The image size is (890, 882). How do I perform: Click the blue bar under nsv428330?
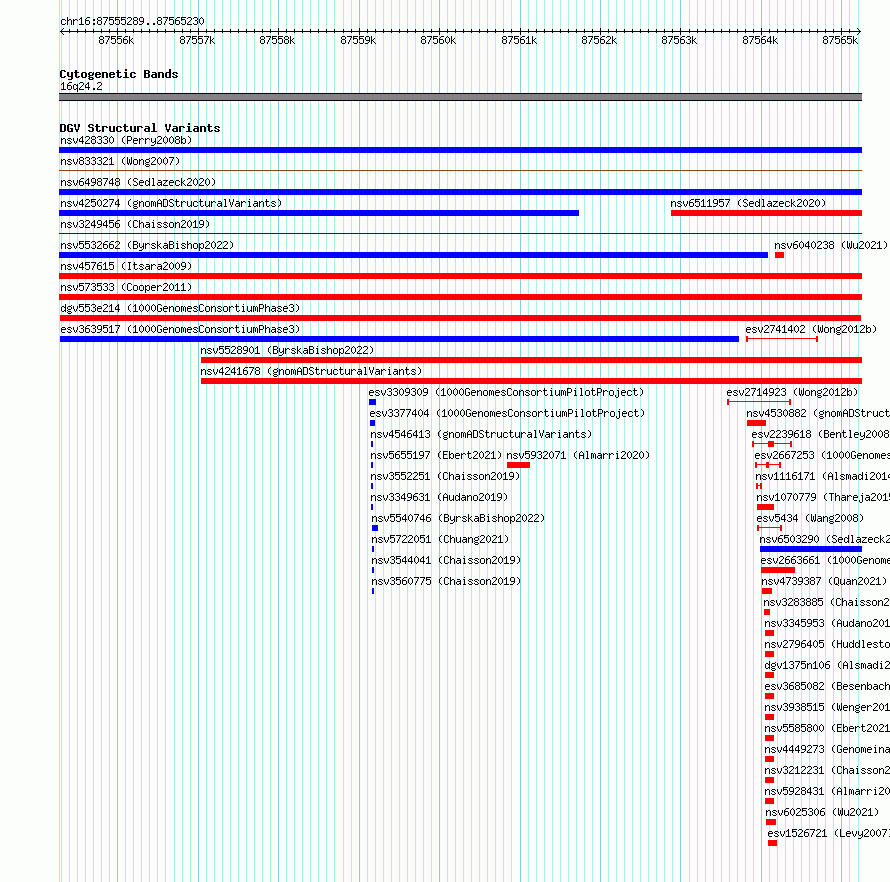460,150
